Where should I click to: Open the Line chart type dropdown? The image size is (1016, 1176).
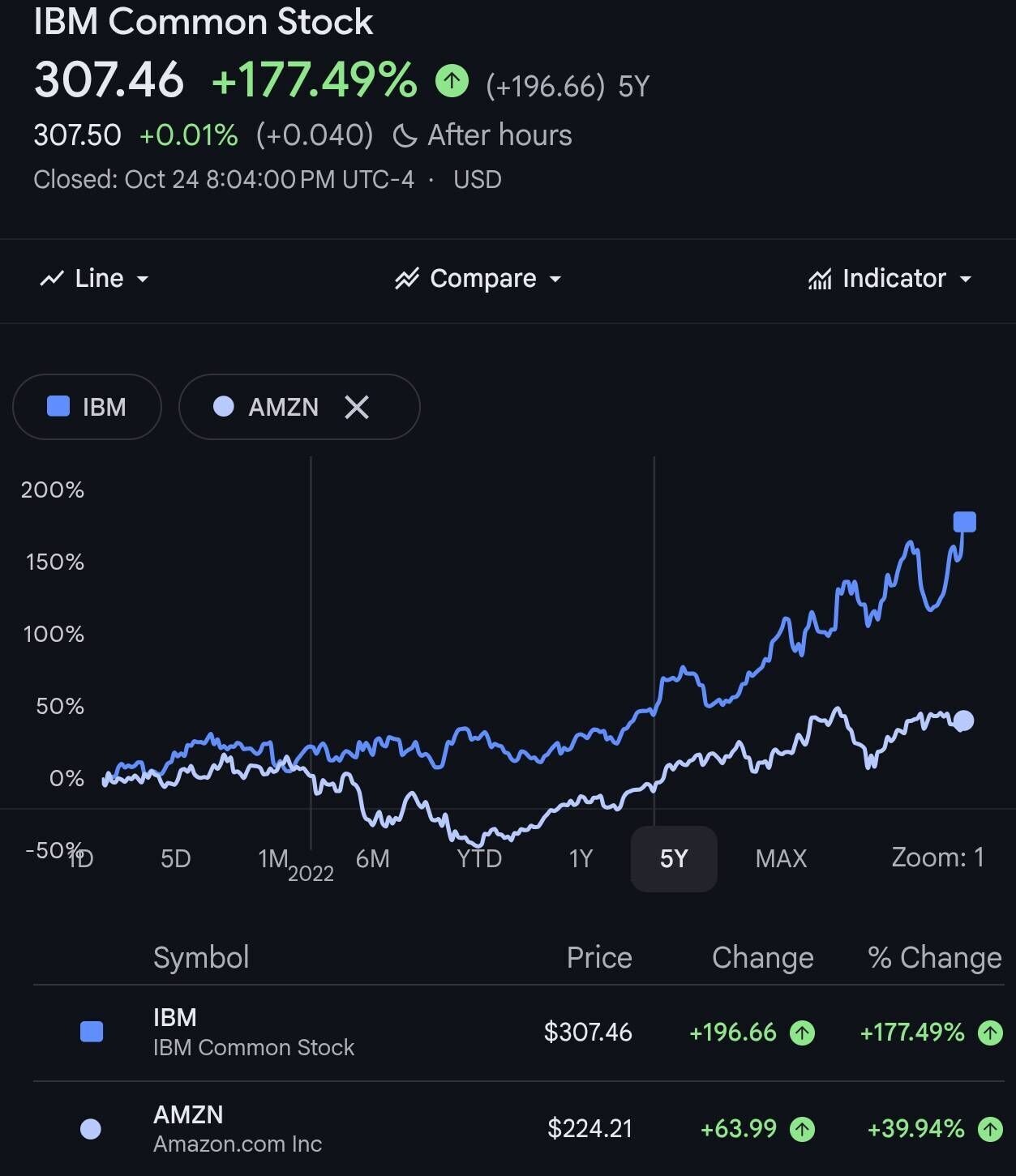point(94,278)
